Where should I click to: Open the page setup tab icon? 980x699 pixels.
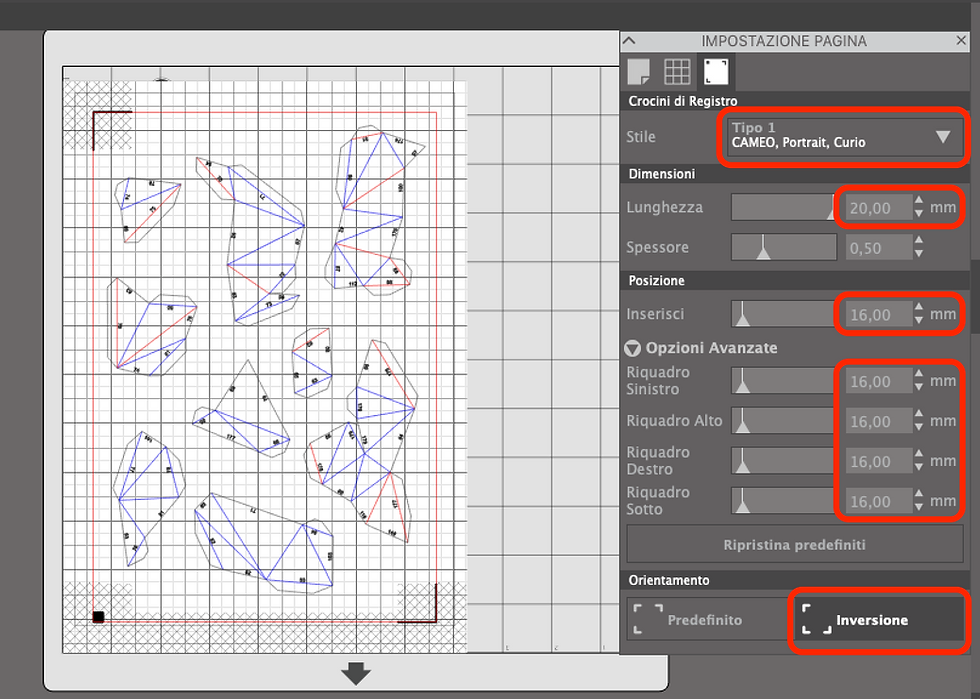638,71
